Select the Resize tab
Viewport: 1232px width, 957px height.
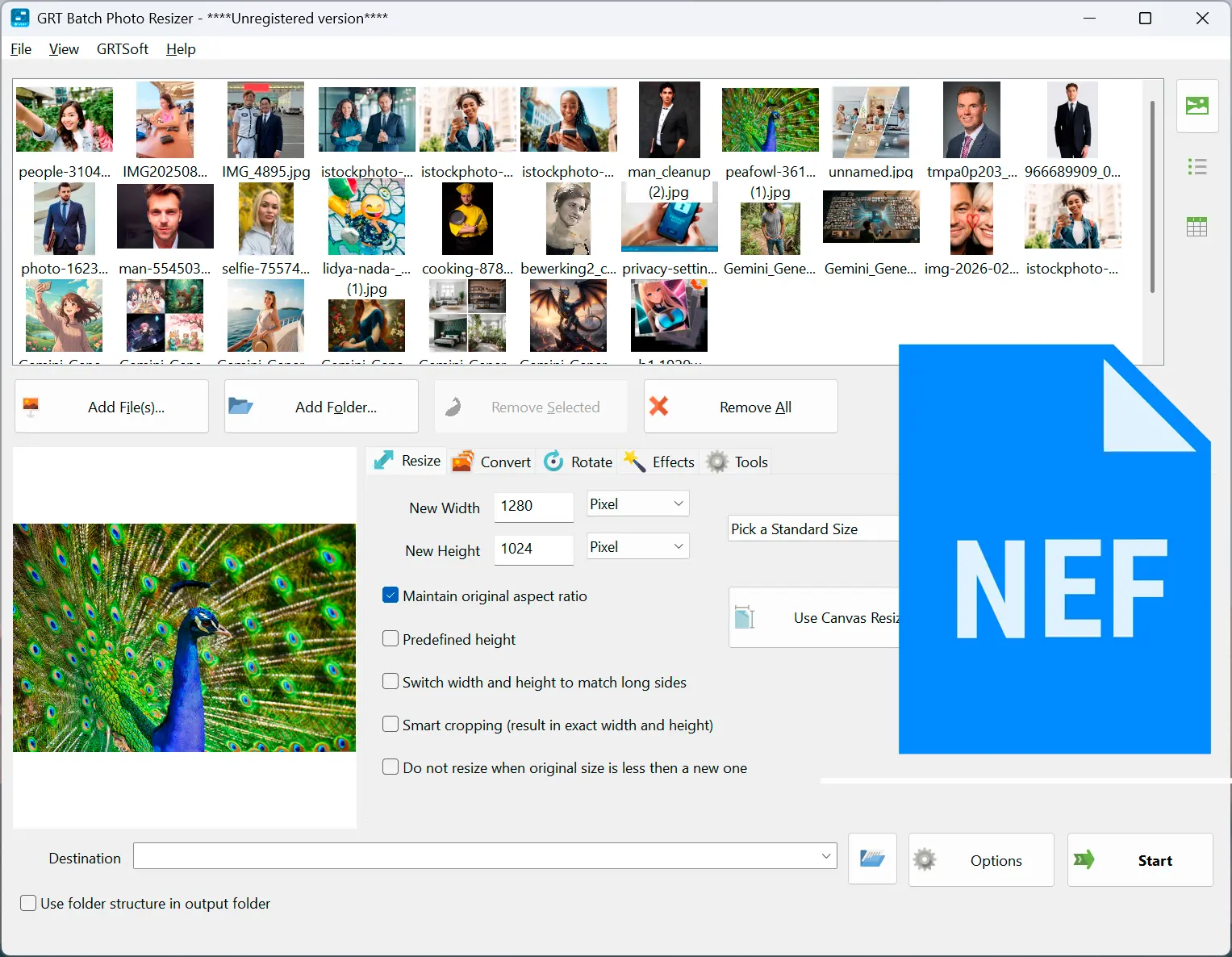coord(407,461)
